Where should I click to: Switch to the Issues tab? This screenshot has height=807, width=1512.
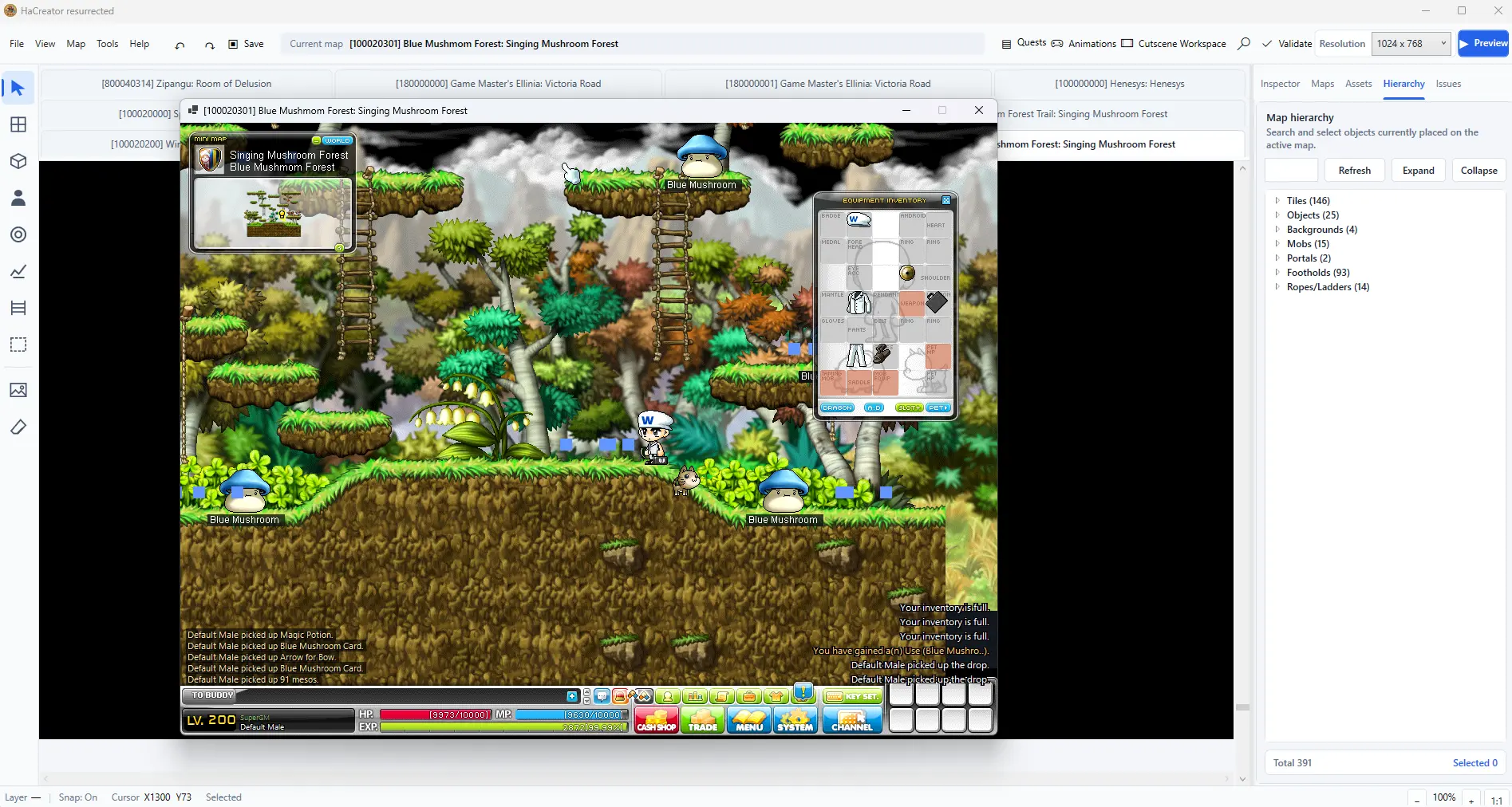[x=1448, y=84]
